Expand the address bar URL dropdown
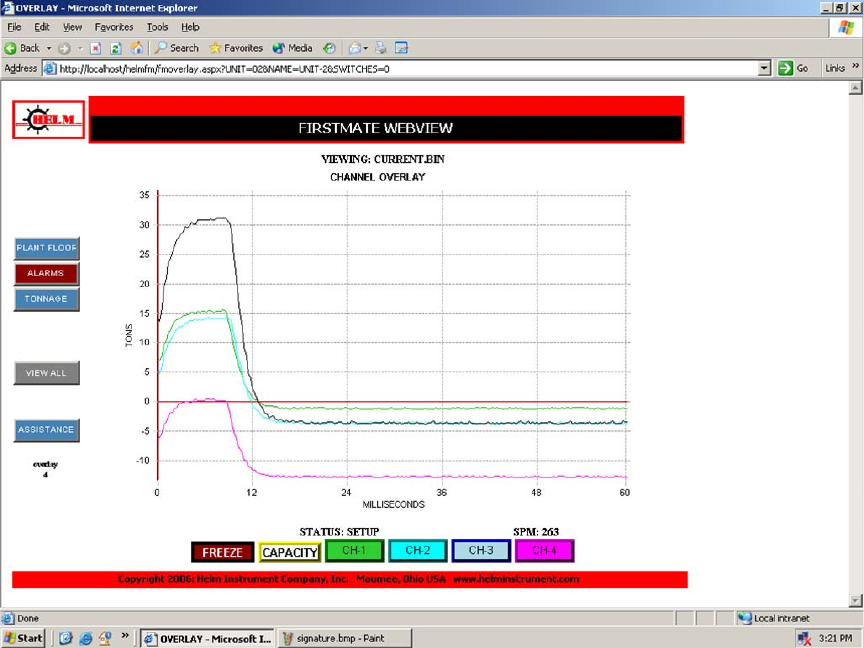The image size is (864, 648). (764, 69)
